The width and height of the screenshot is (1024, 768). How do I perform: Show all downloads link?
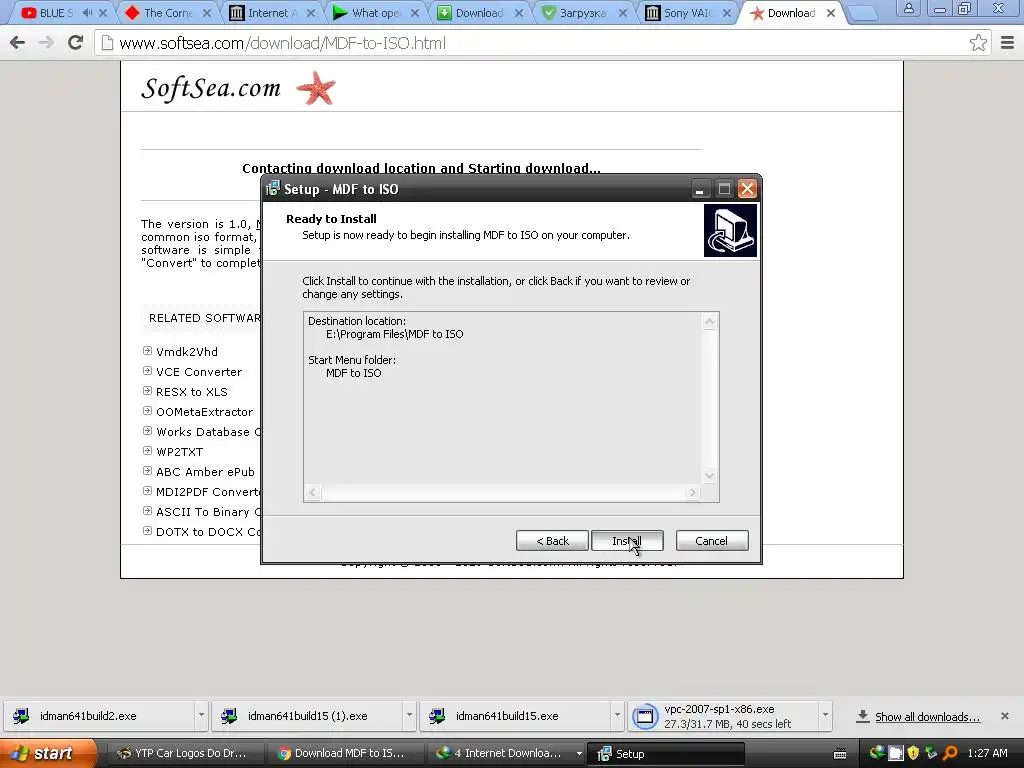click(x=927, y=717)
